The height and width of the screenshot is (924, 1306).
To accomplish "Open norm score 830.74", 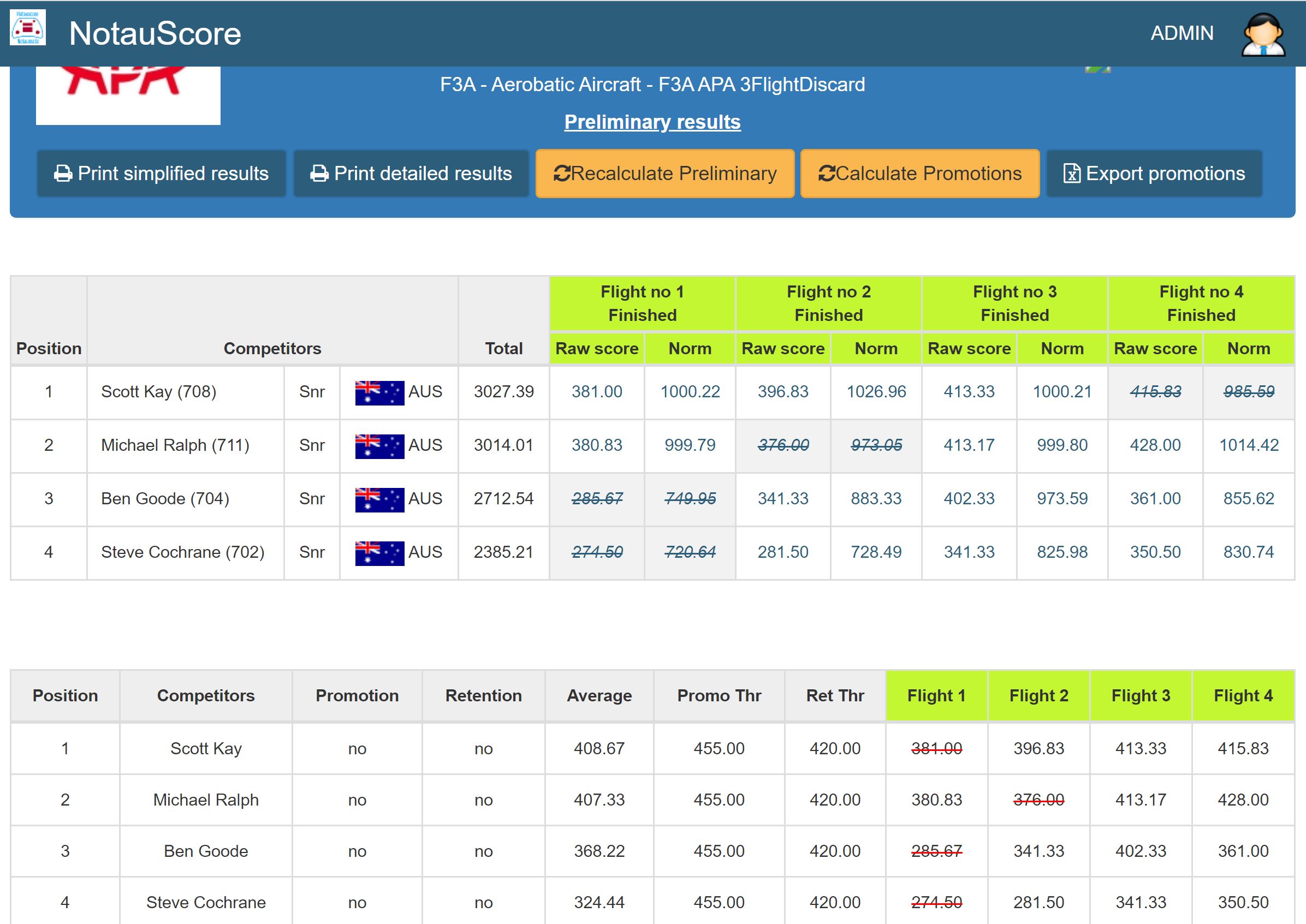I will [x=1249, y=552].
